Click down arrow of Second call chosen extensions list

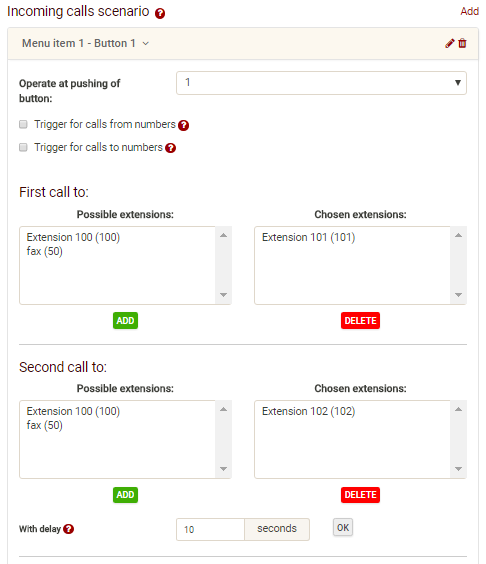pos(458,469)
